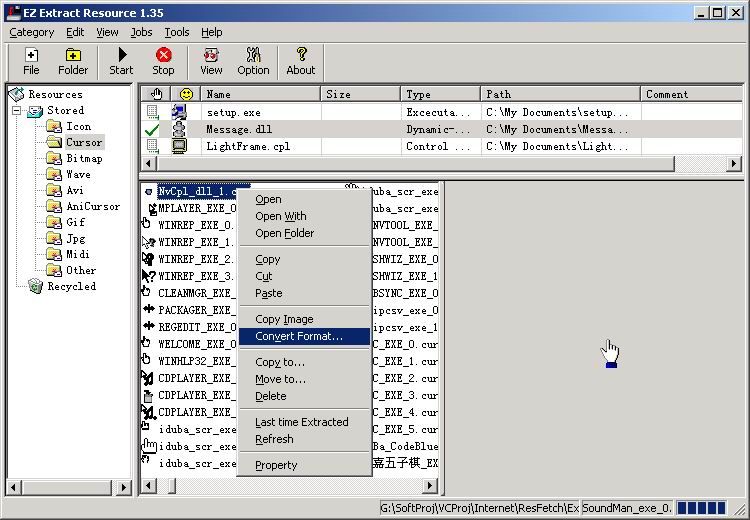Click the File toolbar button
This screenshot has height=520, width=750.
31,61
